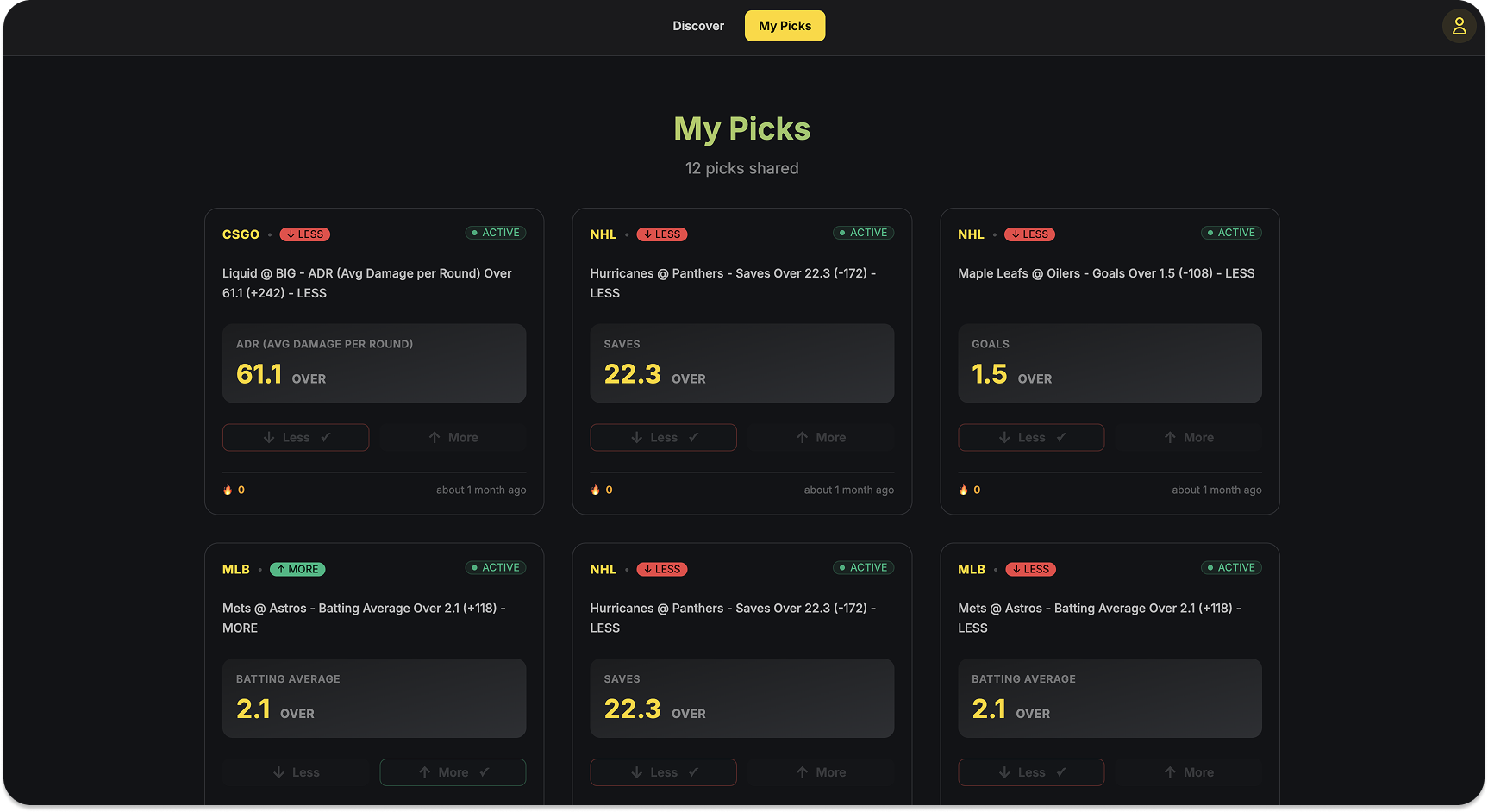Viewport: 1488px width, 812px height.
Task: Click the More button on the CSGO ADR card
Action: coord(453,437)
